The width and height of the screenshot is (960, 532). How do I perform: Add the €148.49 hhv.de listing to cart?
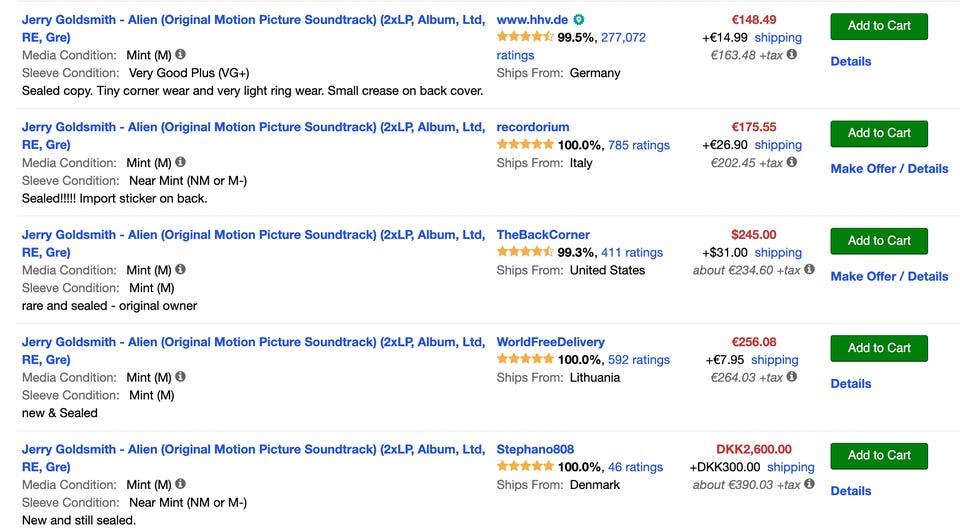[x=878, y=26]
